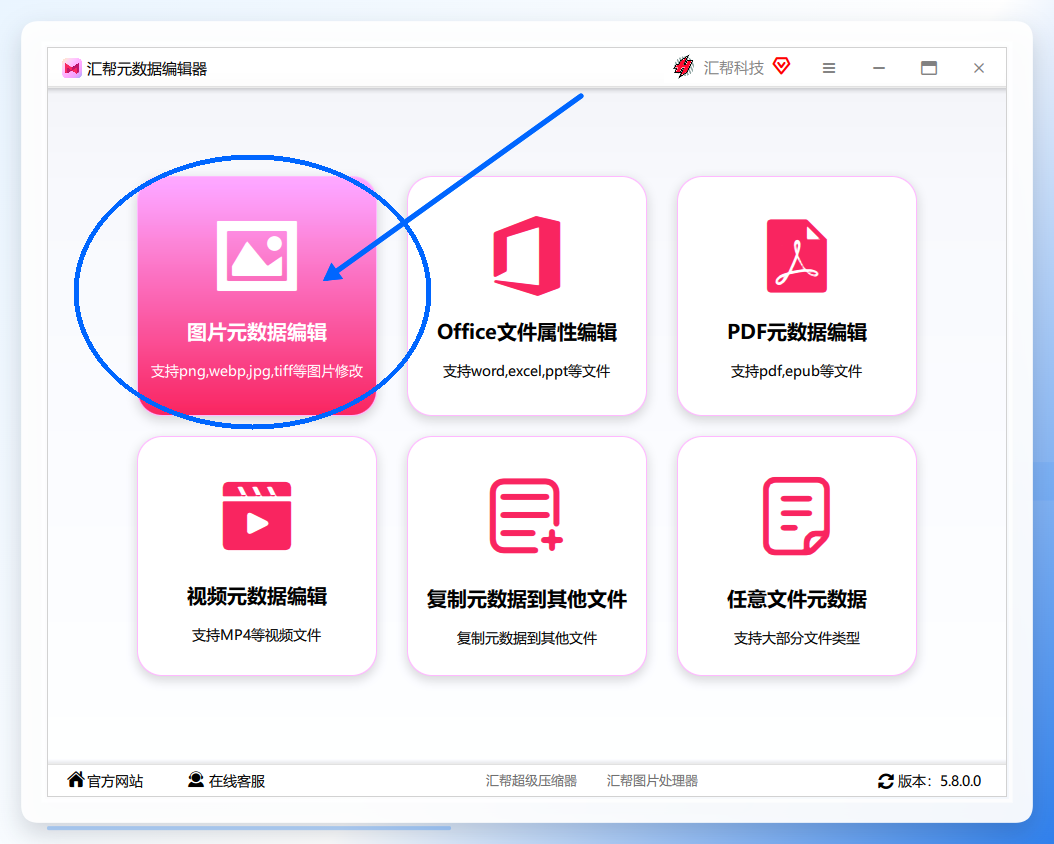Open the 汇帮超级压缩器 link
The height and width of the screenshot is (844, 1054).
531,781
